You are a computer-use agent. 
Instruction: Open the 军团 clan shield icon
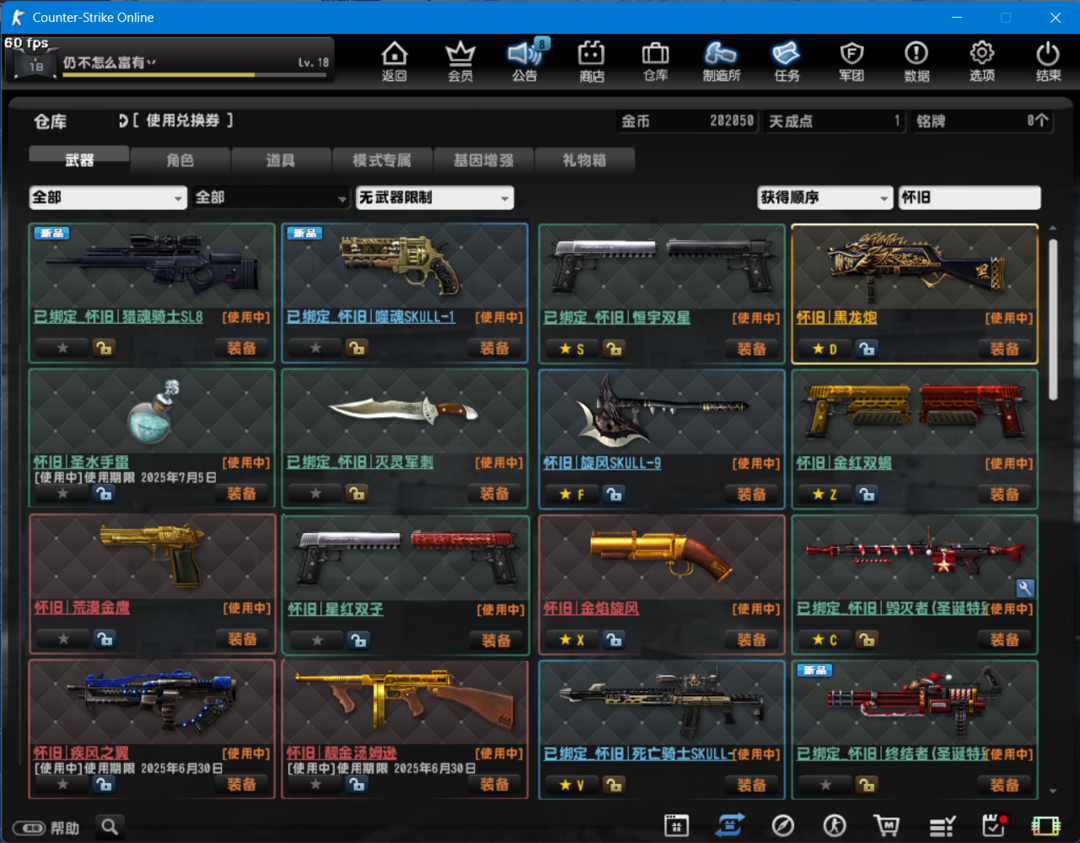tap(851, 61)
